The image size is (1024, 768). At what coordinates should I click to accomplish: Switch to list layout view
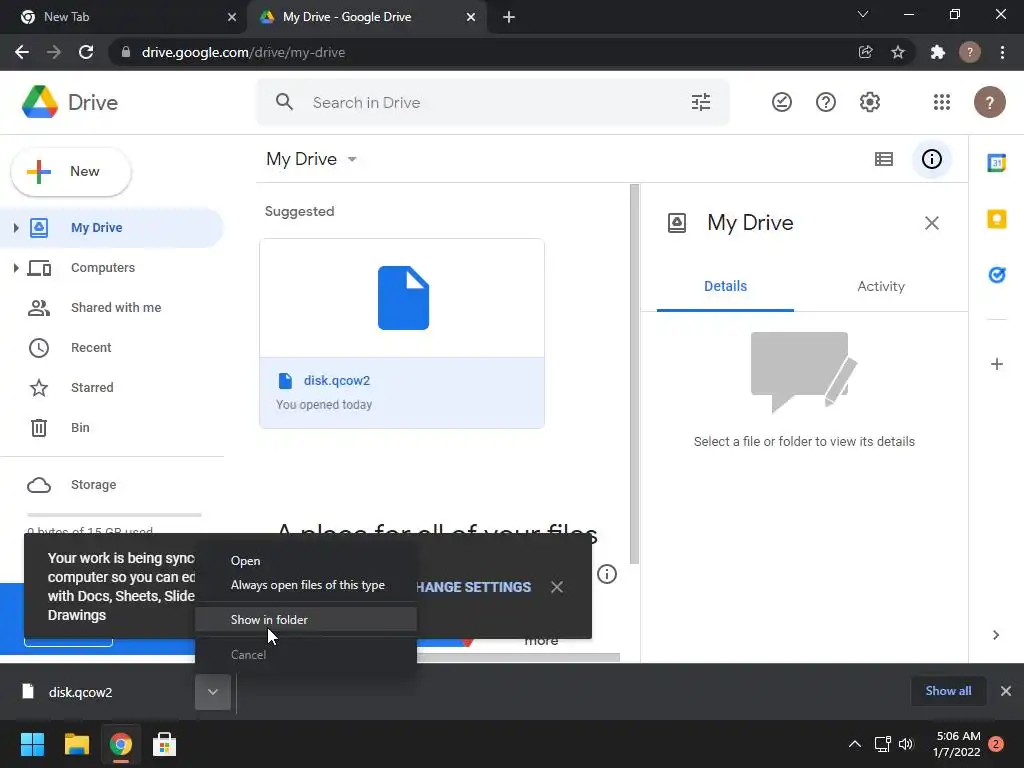884,159
